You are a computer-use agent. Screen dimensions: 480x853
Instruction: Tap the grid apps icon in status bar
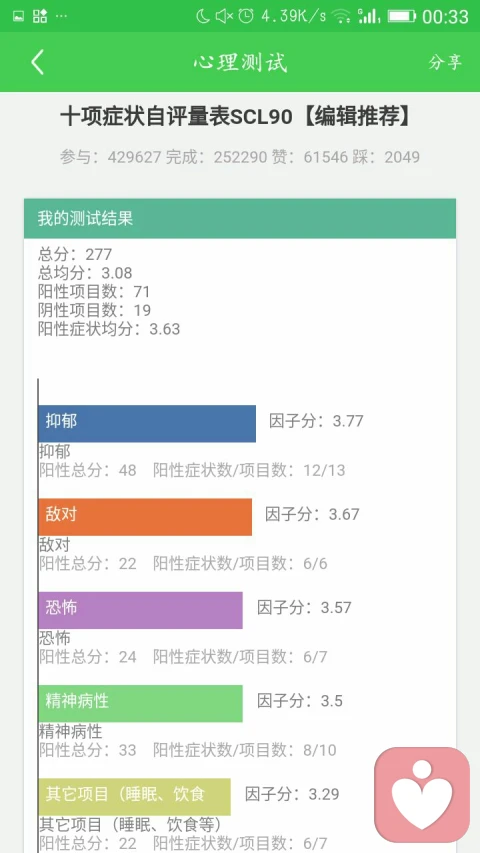[x=40, y=16]
